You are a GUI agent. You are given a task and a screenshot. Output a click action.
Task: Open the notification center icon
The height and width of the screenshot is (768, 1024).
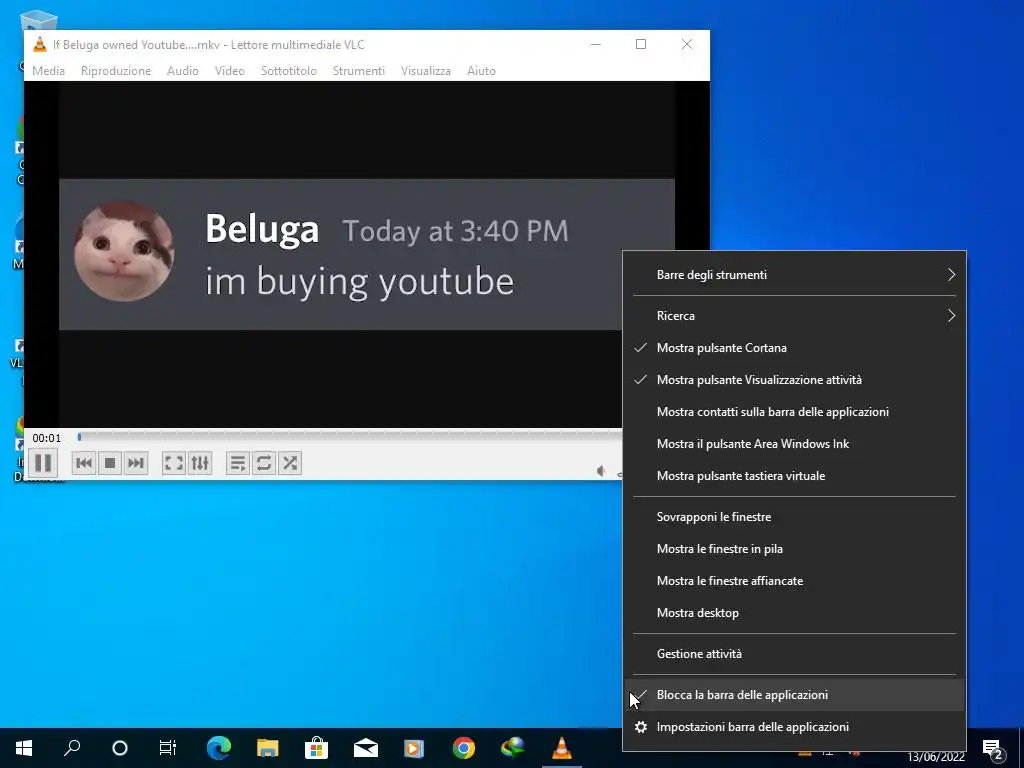[993, 749]
